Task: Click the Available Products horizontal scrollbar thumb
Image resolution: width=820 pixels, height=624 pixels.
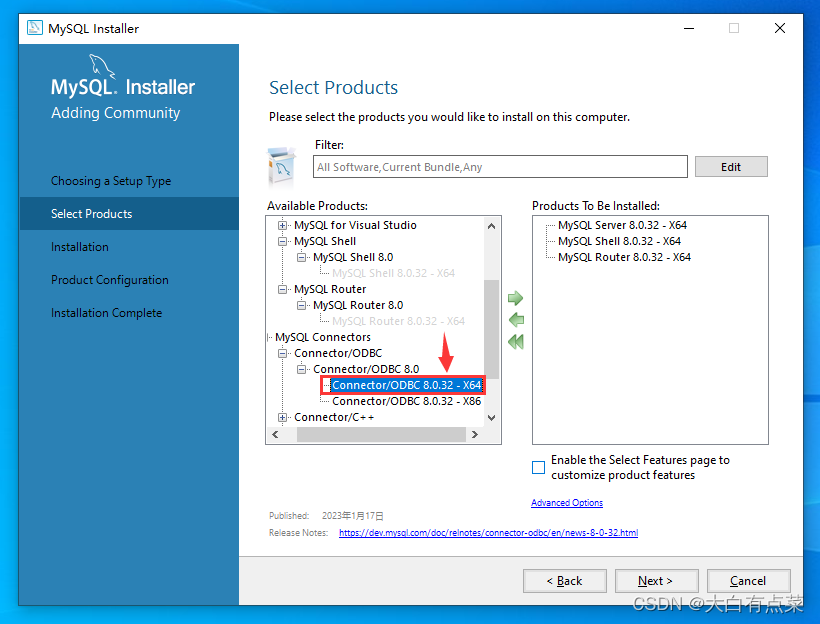Action: (381, 435)
